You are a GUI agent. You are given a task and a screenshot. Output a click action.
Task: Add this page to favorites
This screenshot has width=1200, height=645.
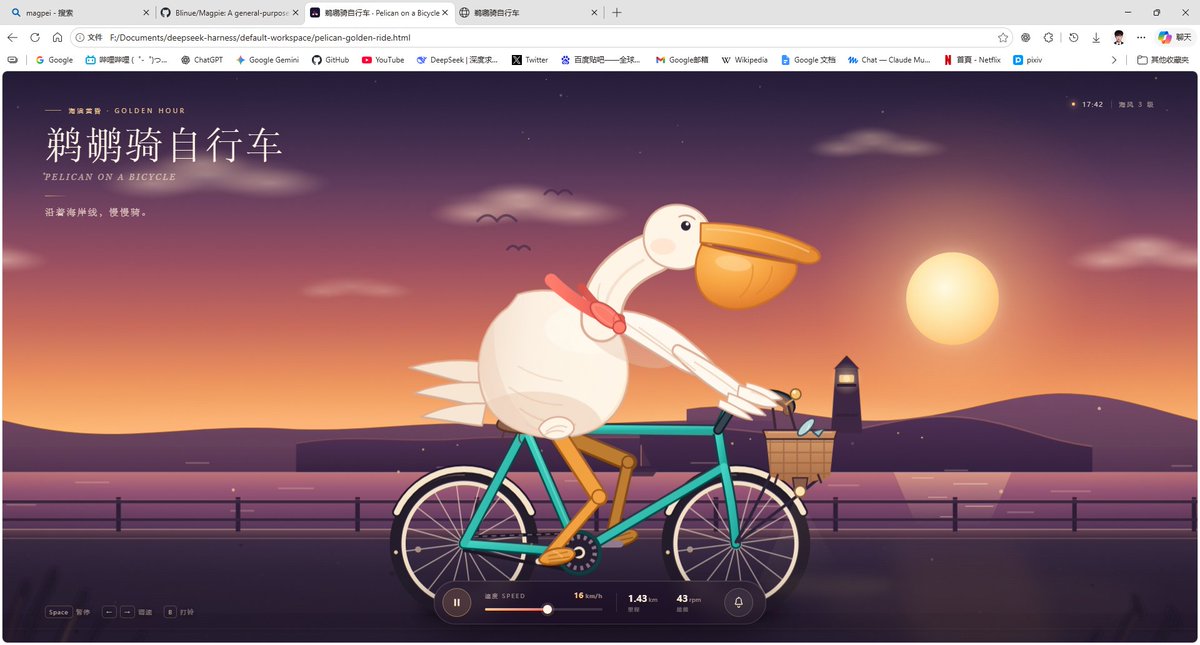coord(1003,37)
